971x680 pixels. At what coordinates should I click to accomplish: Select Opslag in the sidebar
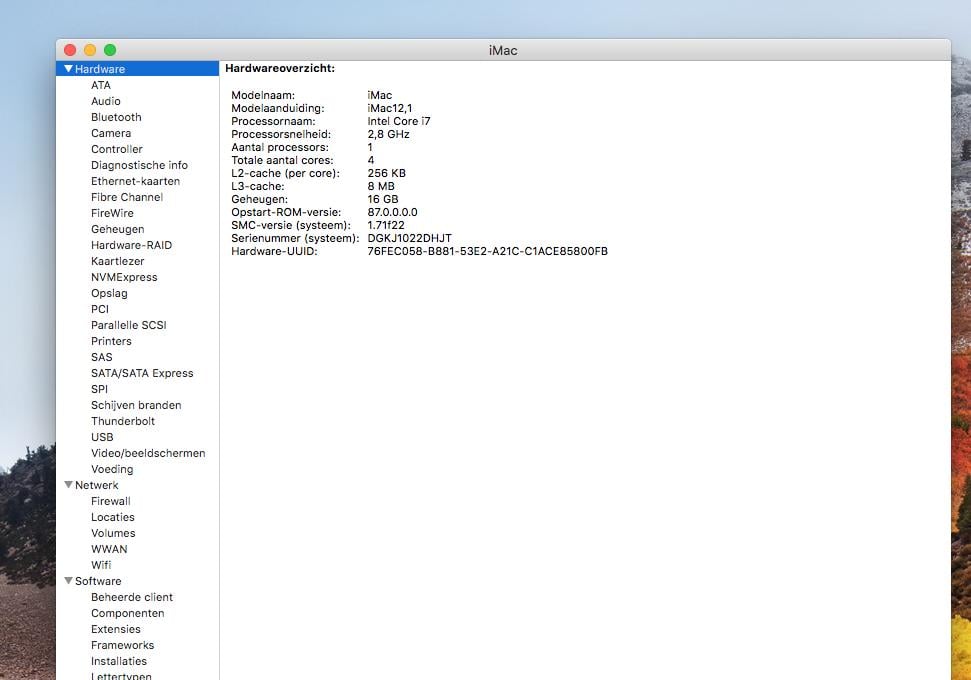[109, 293]
